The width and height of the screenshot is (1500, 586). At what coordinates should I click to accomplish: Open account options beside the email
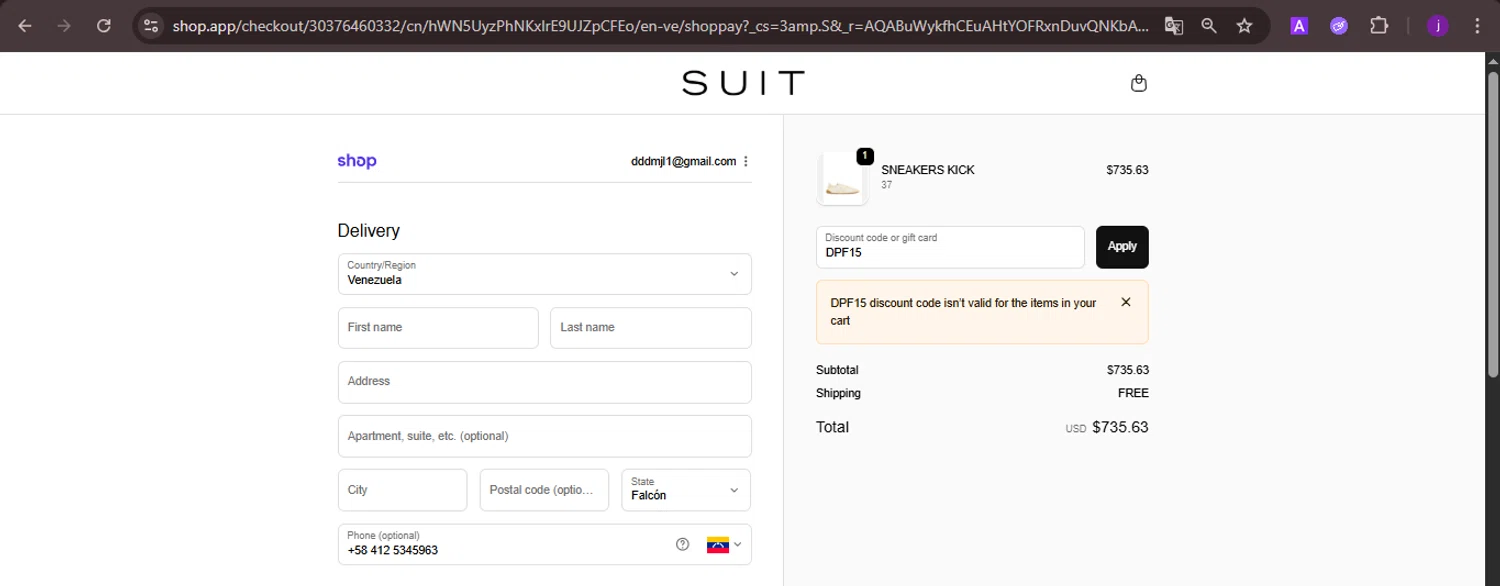pyautogui.click(x=746, y=161)
